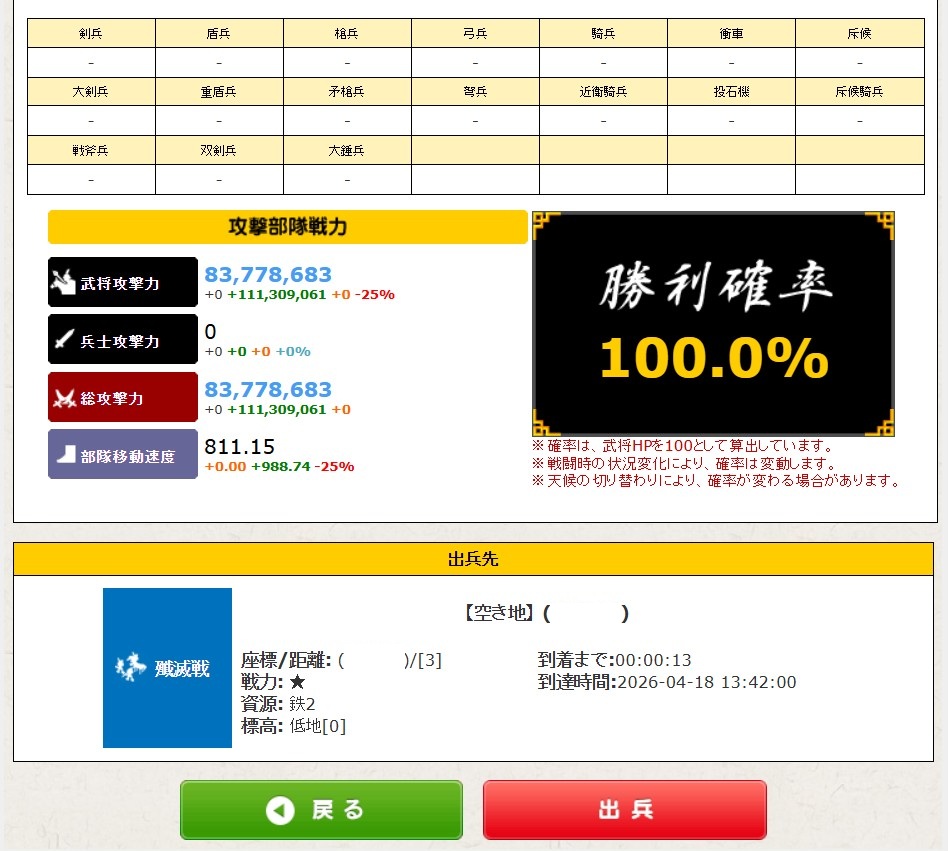This screenshot has width=949, height=851.
Task: Click the 殲滅戦 blue battle image
Action: pos(167,667)
